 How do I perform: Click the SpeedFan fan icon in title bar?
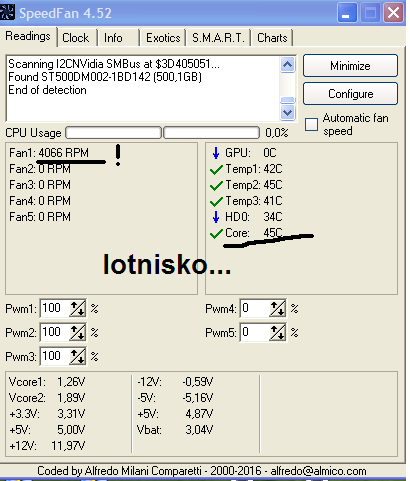point(7,12)
